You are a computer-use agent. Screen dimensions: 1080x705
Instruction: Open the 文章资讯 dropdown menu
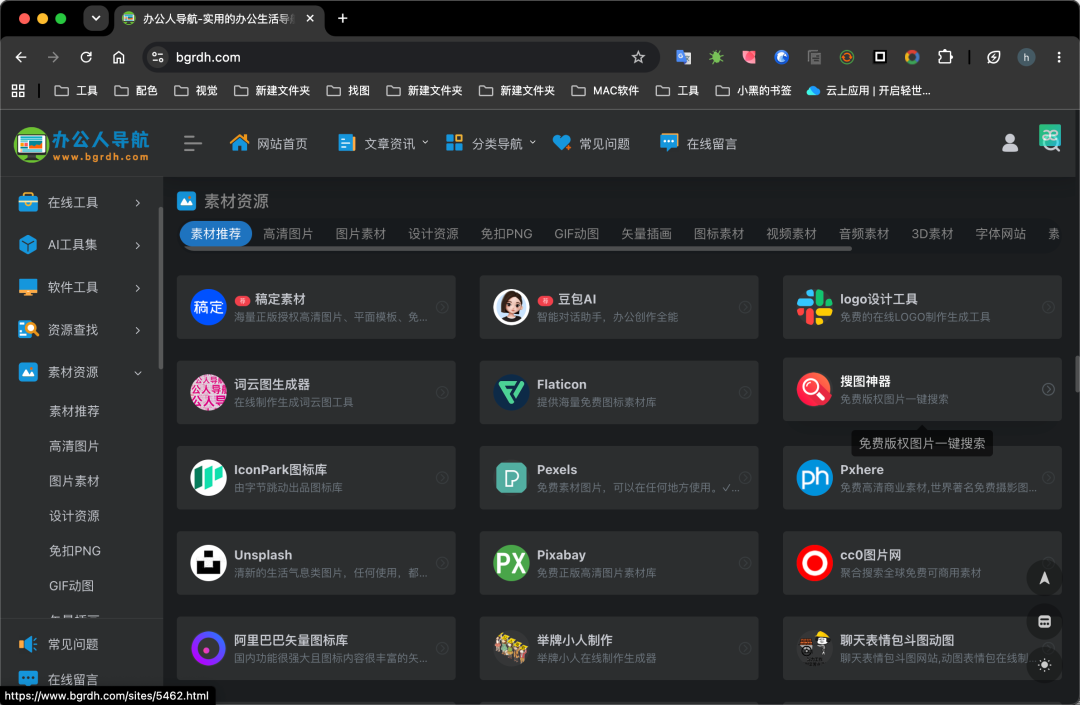tap(383, 143)
